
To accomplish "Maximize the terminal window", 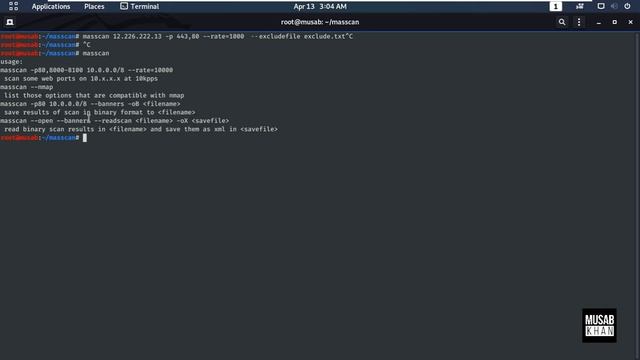I will point(615,22).
